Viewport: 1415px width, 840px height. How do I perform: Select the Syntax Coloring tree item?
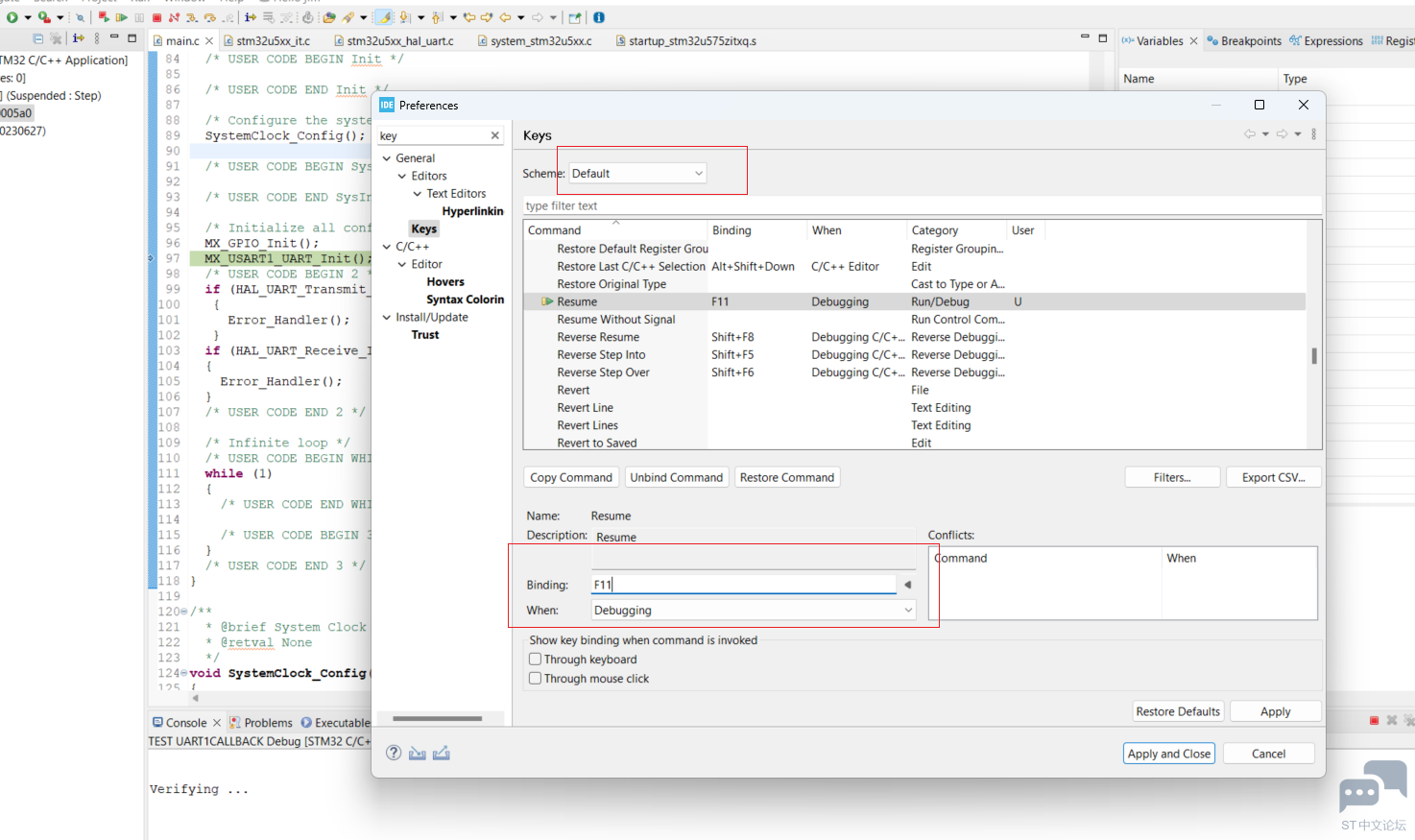[466, 300]
